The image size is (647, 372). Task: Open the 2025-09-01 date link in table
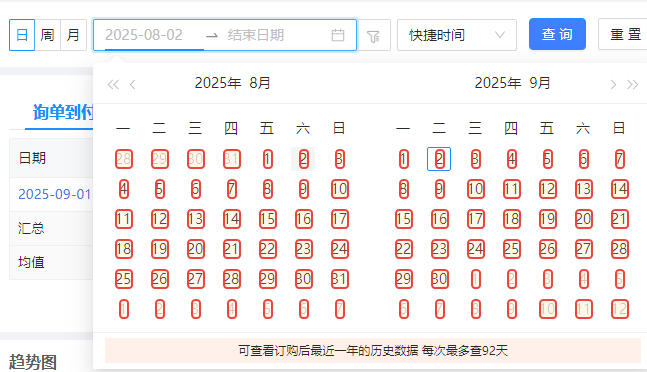pos(55,194)
